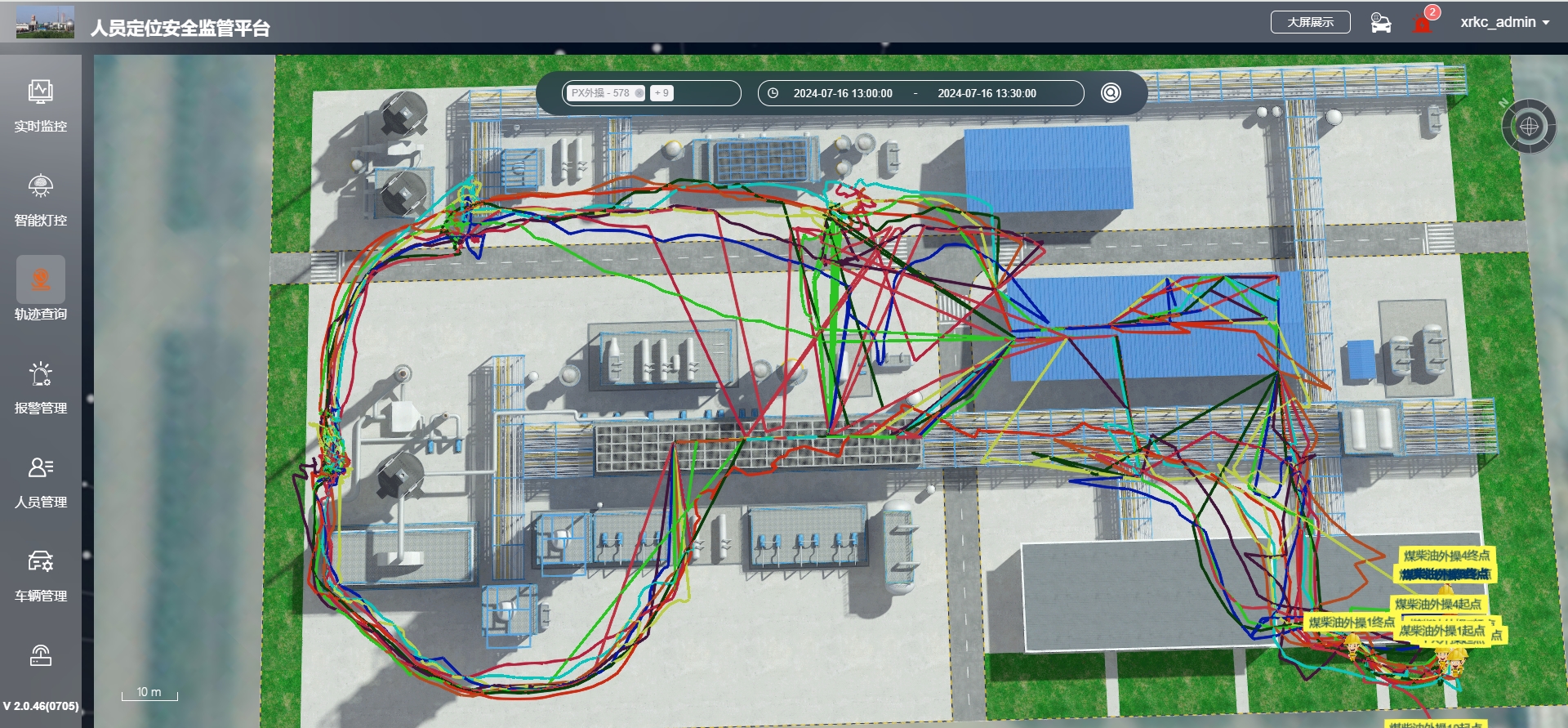
Task: Click the vehicle driver icon in header
Action: (1380, 23)
